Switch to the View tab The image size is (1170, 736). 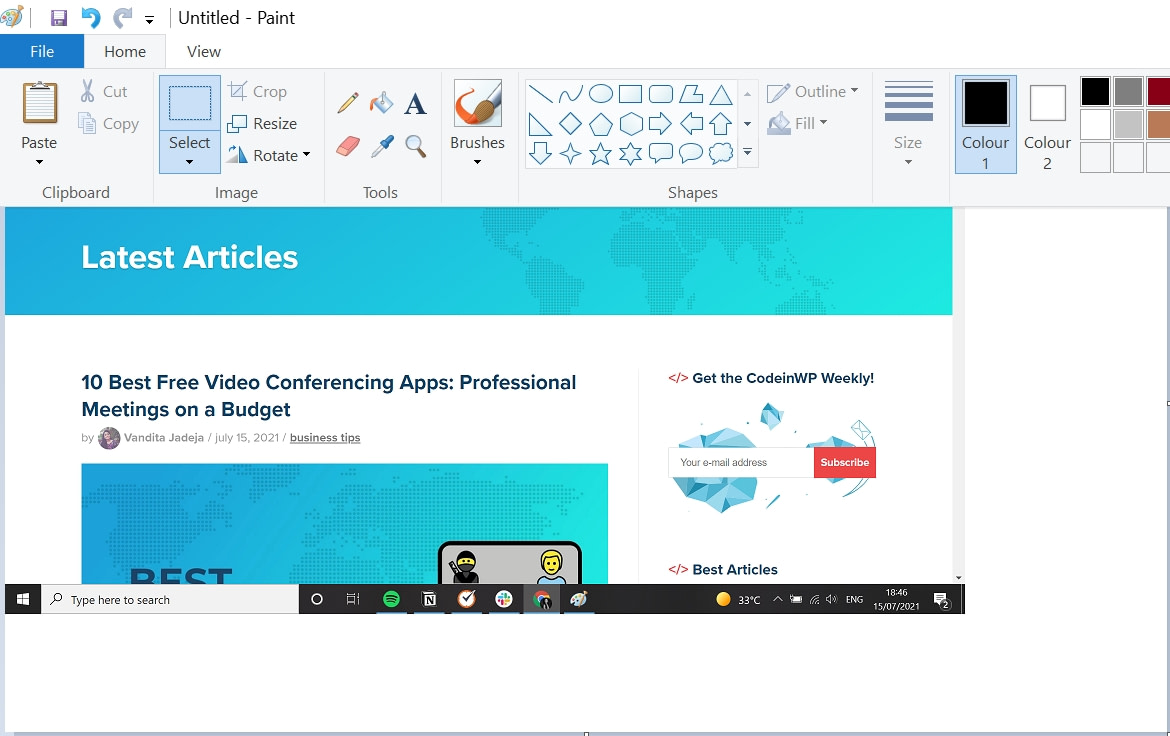pyautogui.click(x=203, y=51)
